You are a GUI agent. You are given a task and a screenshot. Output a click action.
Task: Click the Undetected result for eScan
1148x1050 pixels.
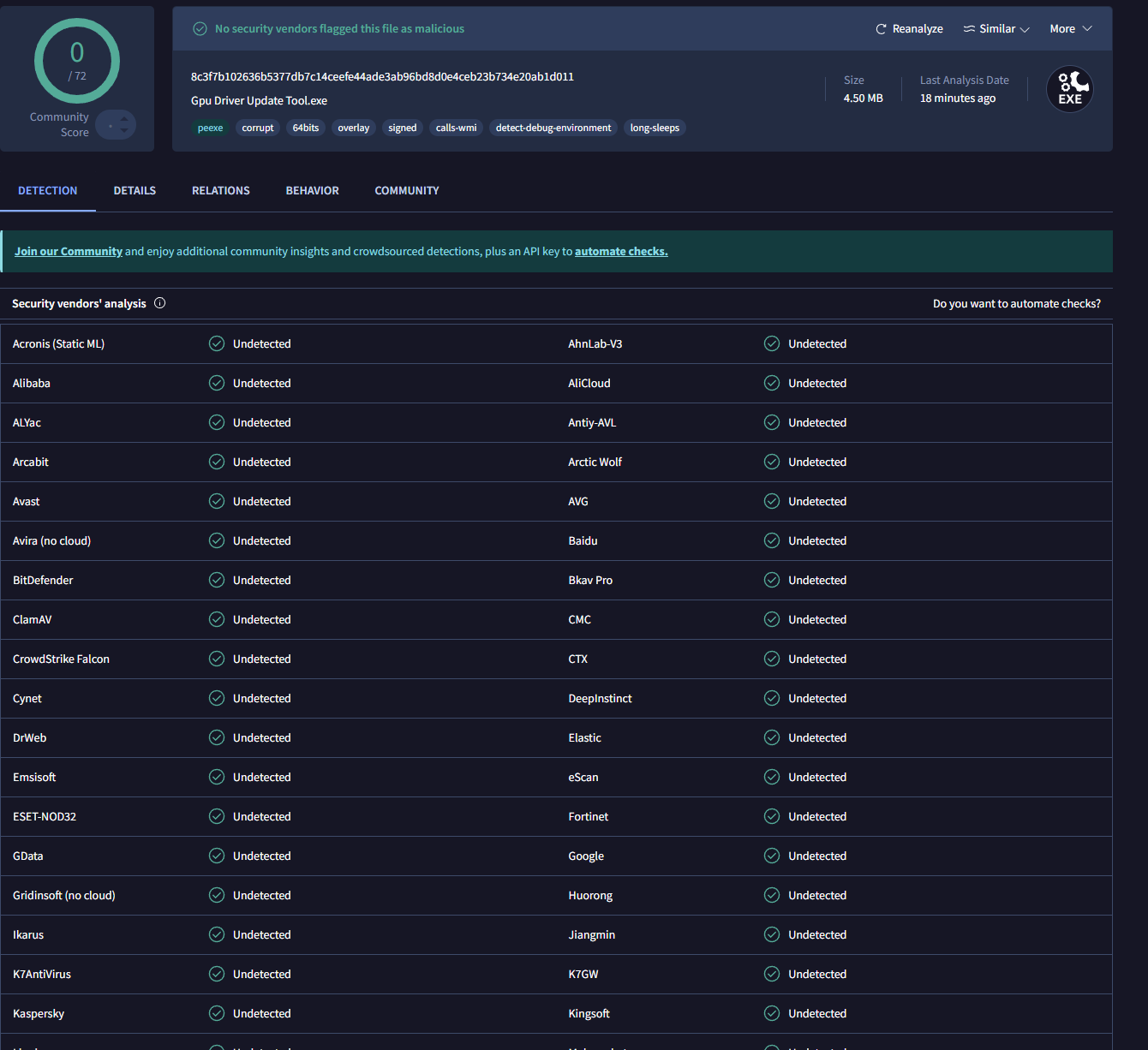pos(817,777)
